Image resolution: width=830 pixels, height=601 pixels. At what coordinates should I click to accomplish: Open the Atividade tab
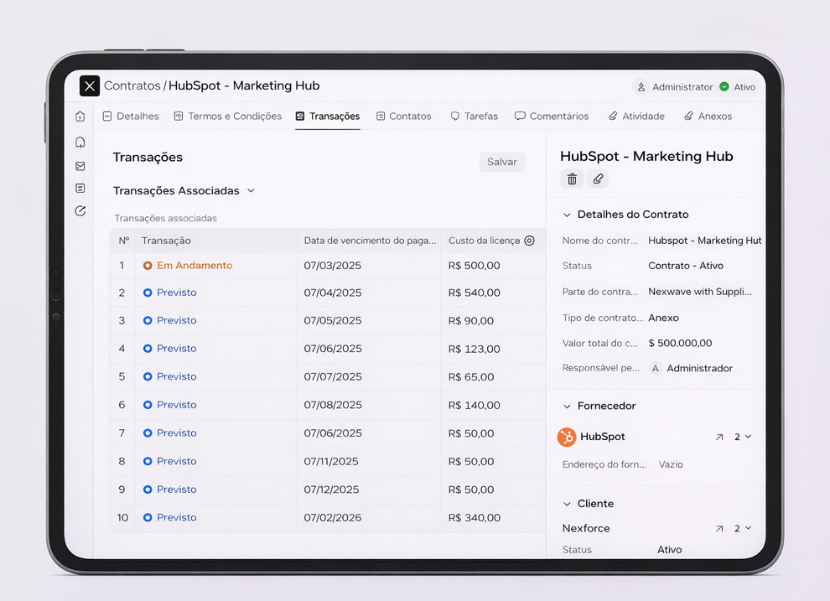[636, 116]
